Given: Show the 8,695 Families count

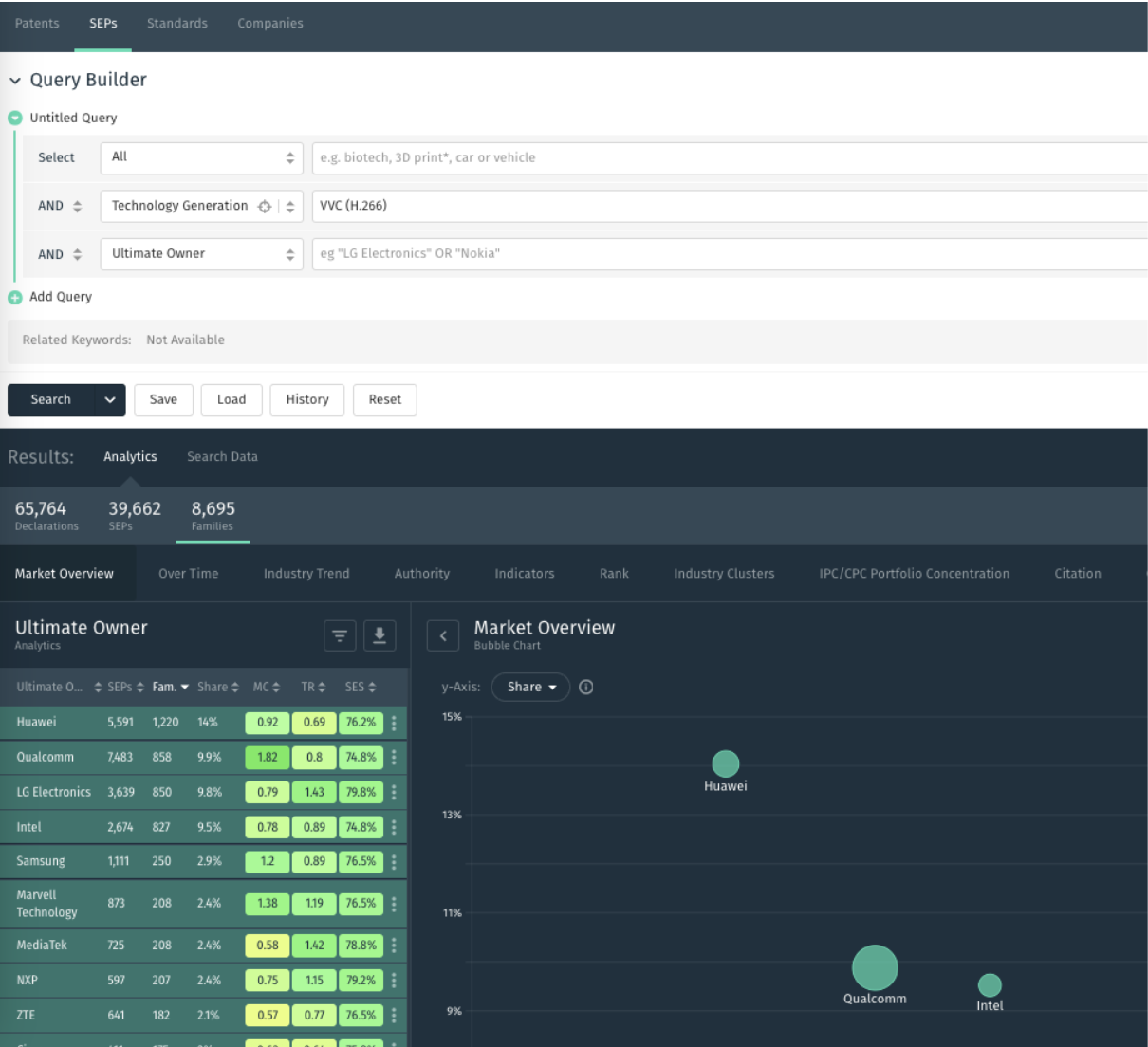Looking at the screenshot, I should tap(213, 516).
